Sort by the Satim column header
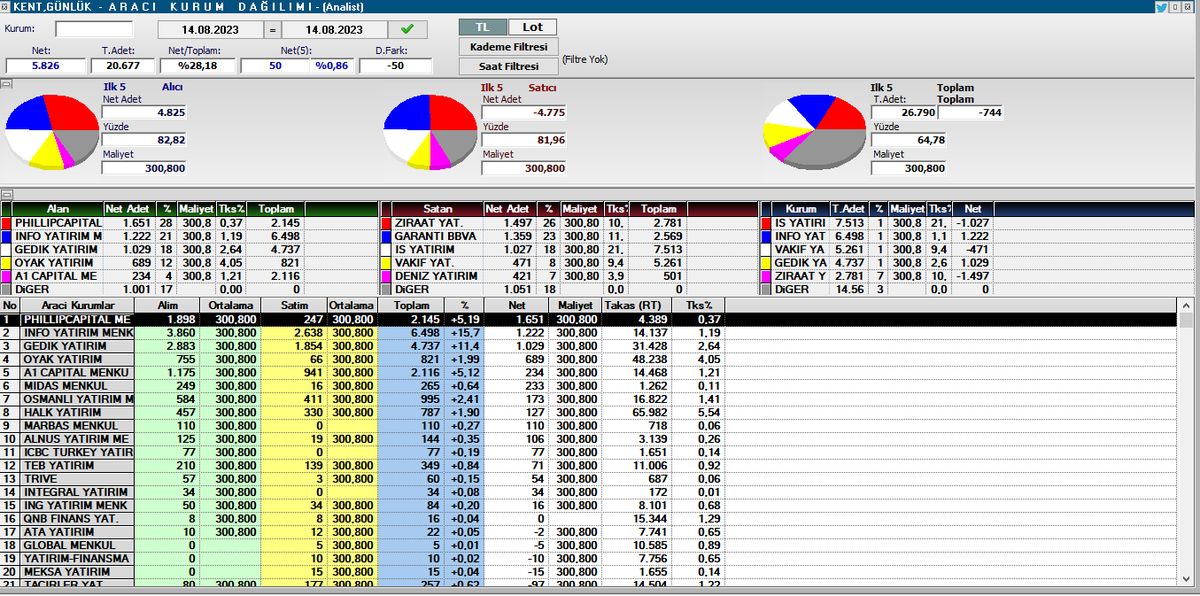 coord(296,304)
